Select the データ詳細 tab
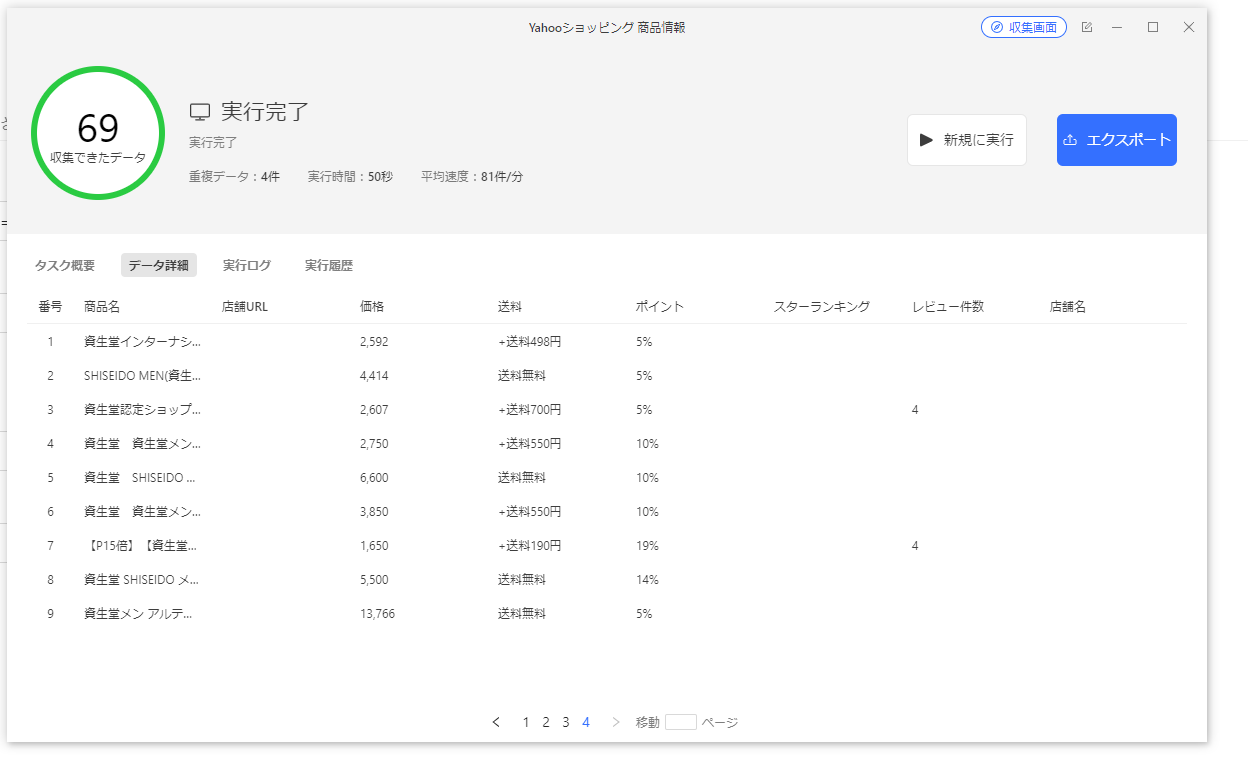 158,265
